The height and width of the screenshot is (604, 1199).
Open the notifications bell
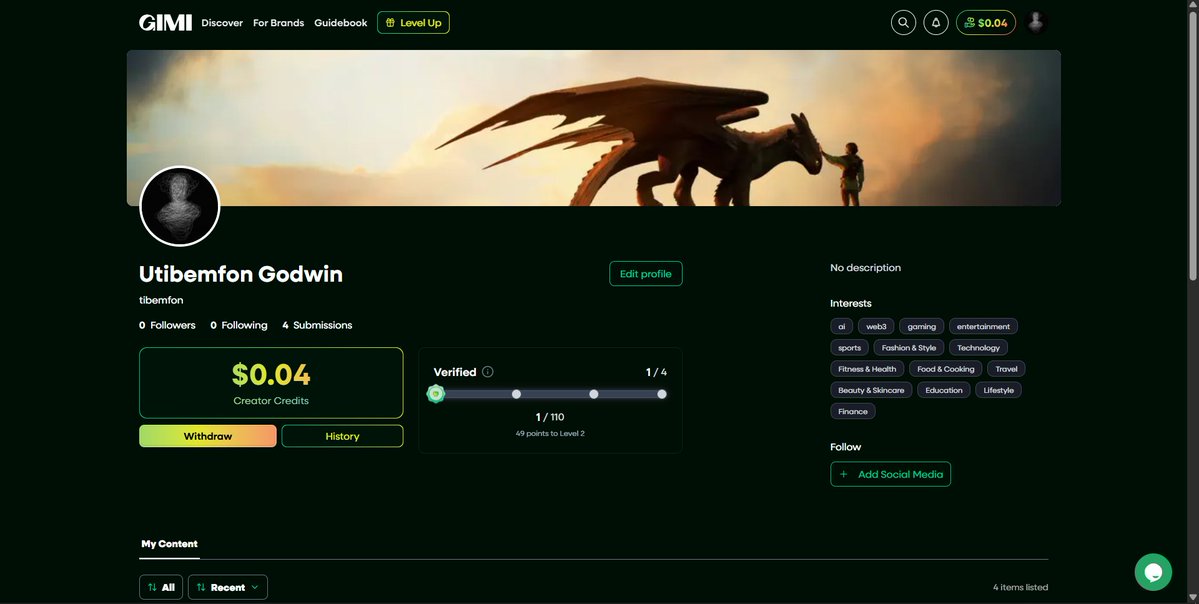tap(936, 23)
